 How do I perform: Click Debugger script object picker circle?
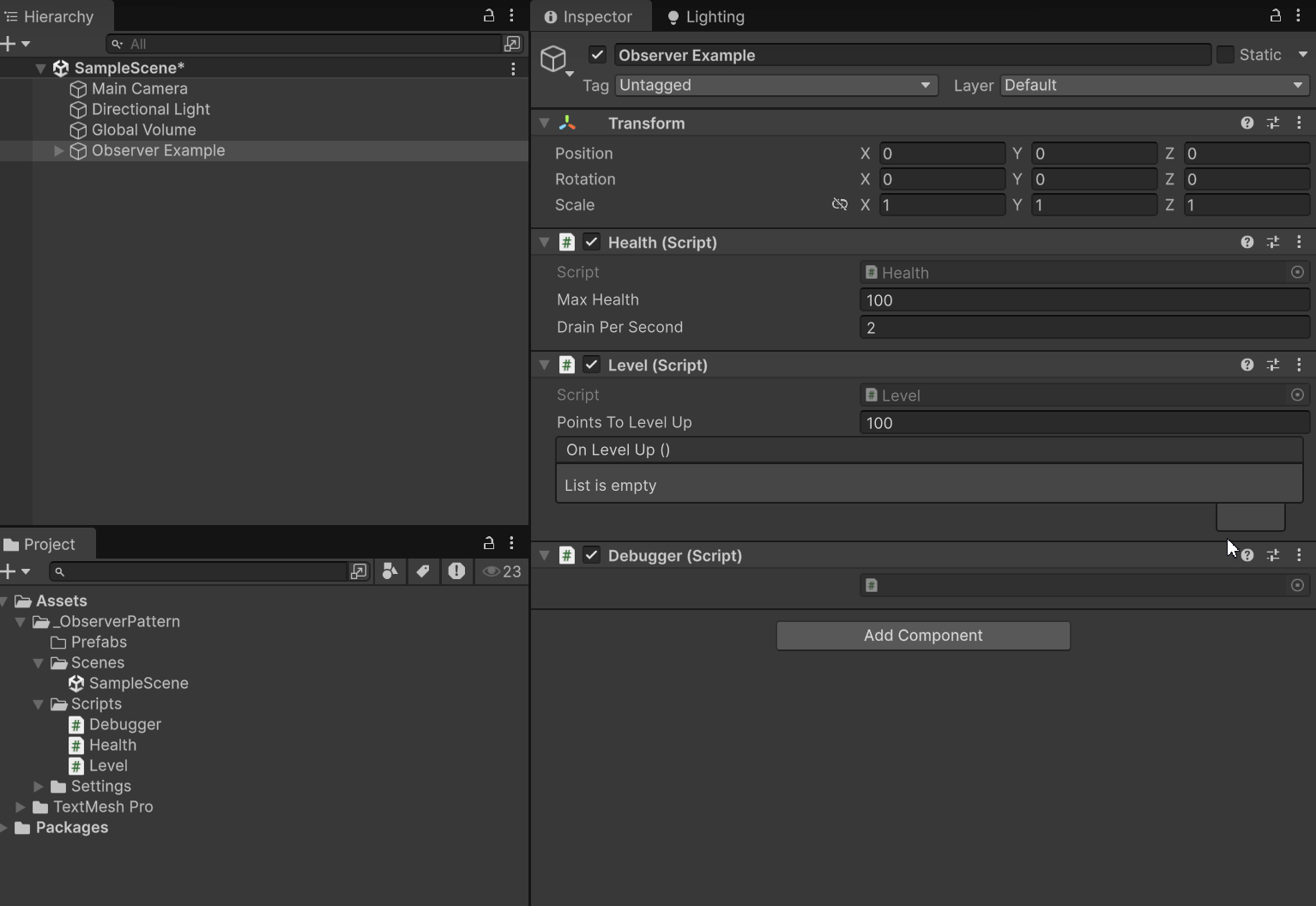tap(1297, 585)
